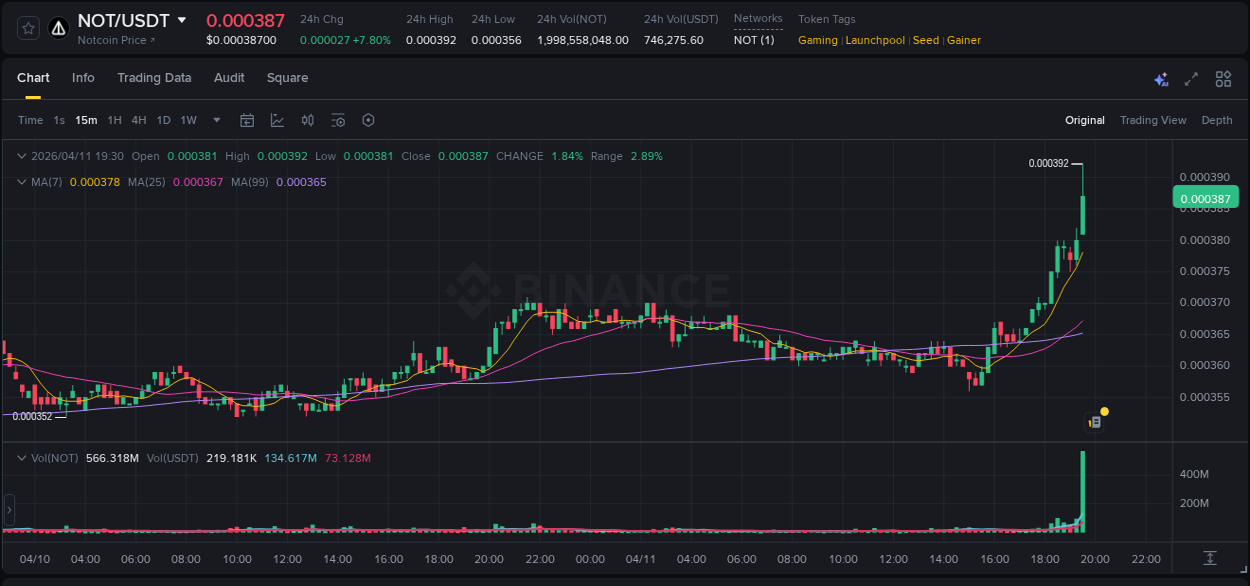Add NOT/USDT to favorites with star icon
This screenshot has width=1250, height=586.
click(29, 29)
